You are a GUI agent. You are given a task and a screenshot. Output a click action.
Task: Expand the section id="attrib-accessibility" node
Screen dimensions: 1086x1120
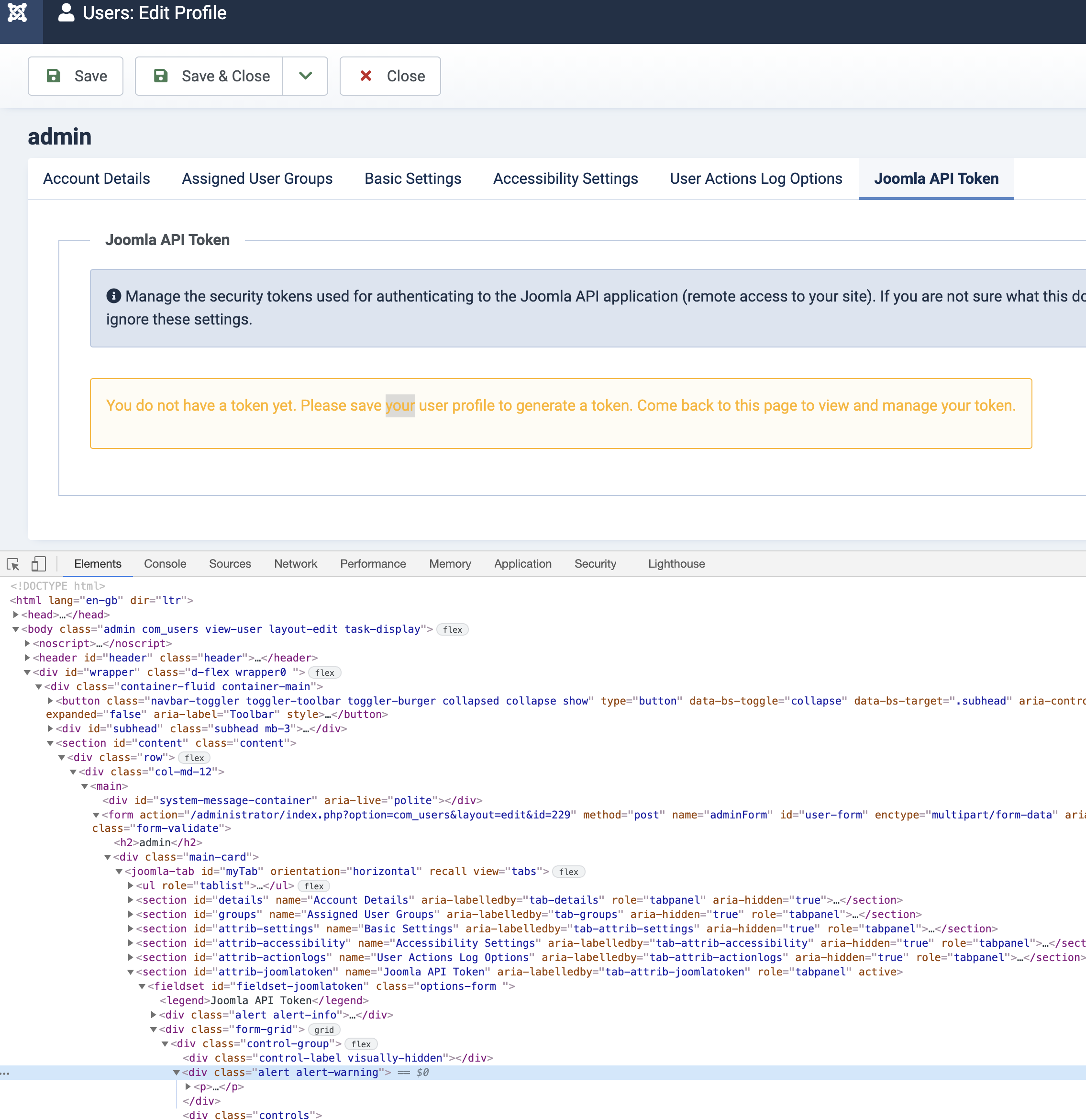pyautogui.click(x=131, y=943)
